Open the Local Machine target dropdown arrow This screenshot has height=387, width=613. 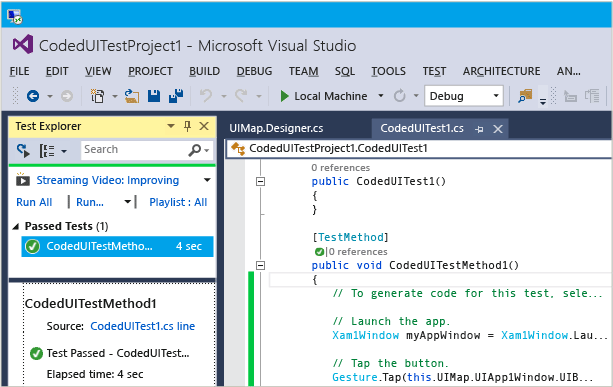(381, 95)
